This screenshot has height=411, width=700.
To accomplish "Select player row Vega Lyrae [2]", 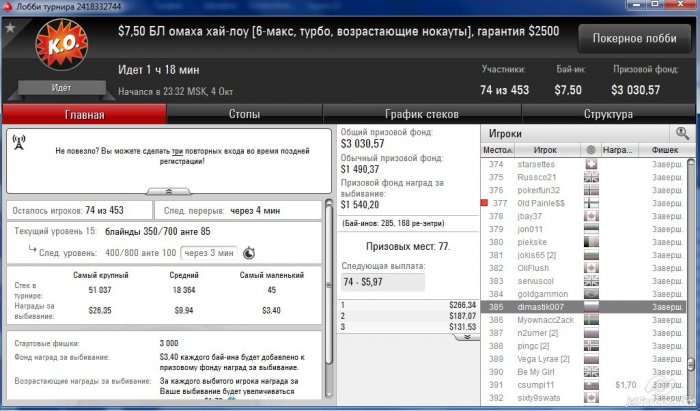I will [583, 359].
